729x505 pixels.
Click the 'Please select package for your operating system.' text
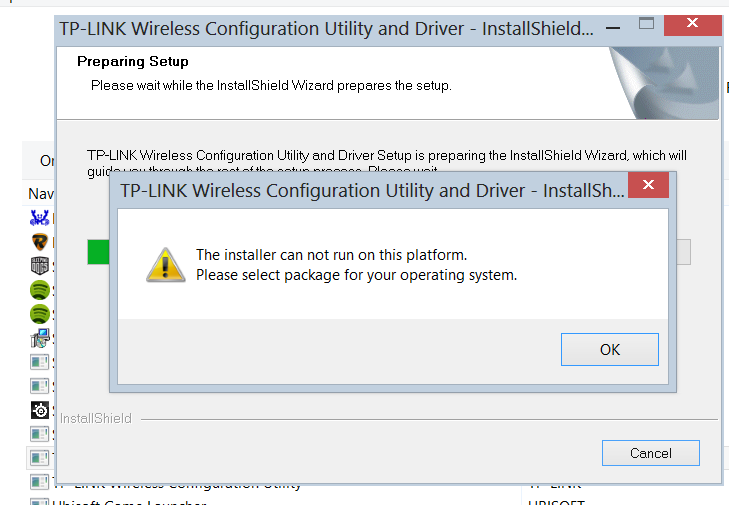click(356, 275)
